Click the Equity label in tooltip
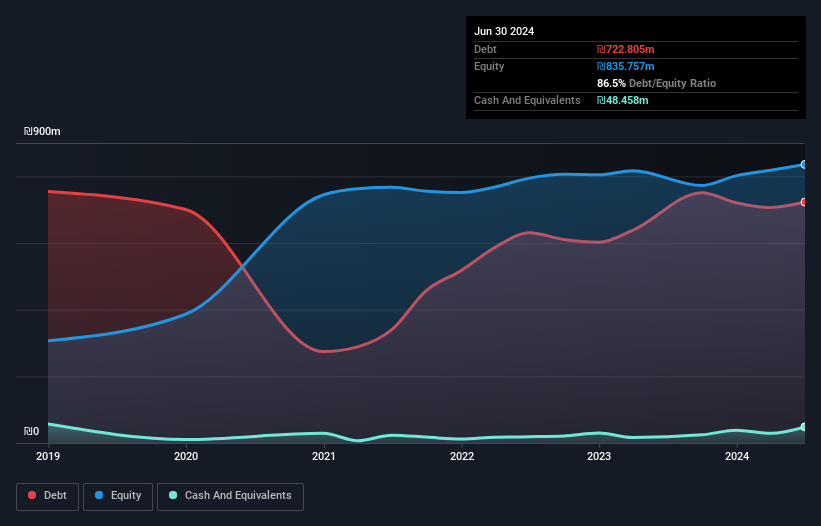821x526 pixels. point(489,66)
